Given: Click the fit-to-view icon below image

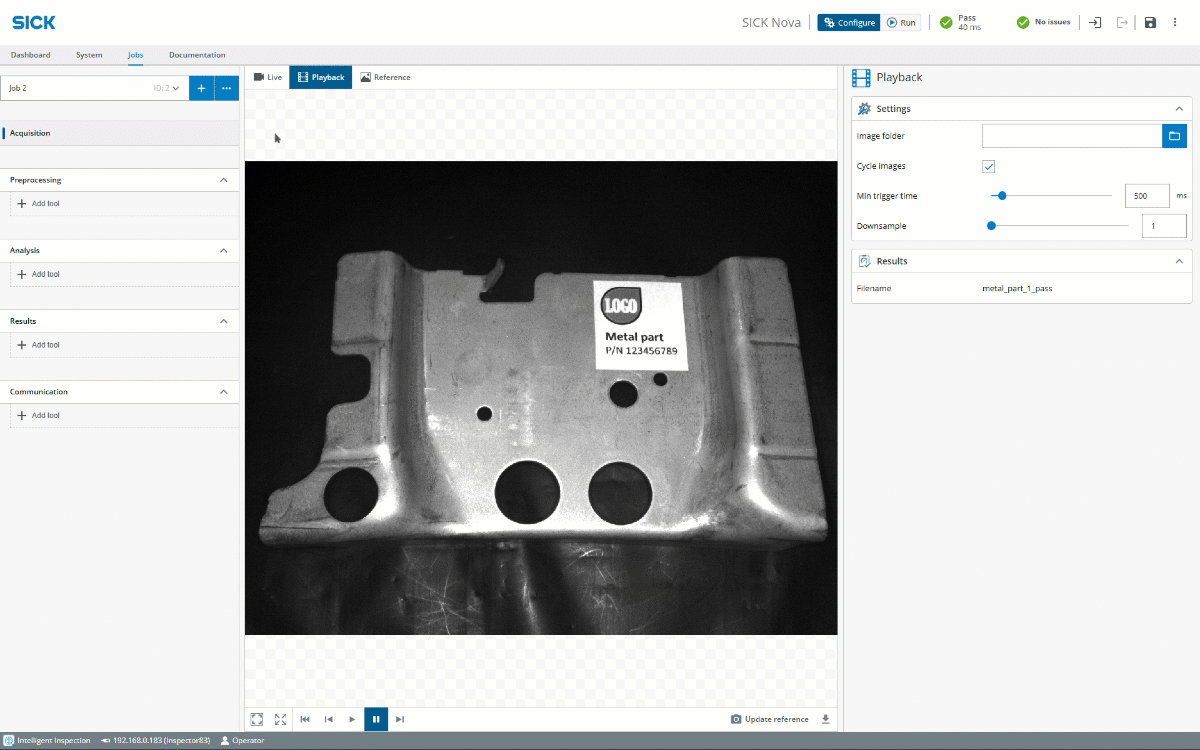Looking at the screenshot, I should pos(257,719).
